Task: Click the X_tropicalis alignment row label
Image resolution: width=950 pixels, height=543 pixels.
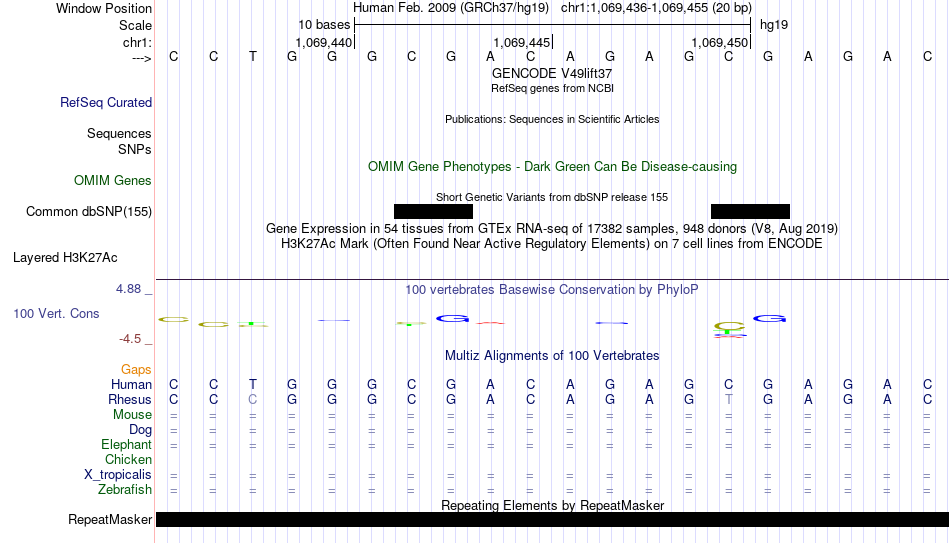Action: point(118,475)
